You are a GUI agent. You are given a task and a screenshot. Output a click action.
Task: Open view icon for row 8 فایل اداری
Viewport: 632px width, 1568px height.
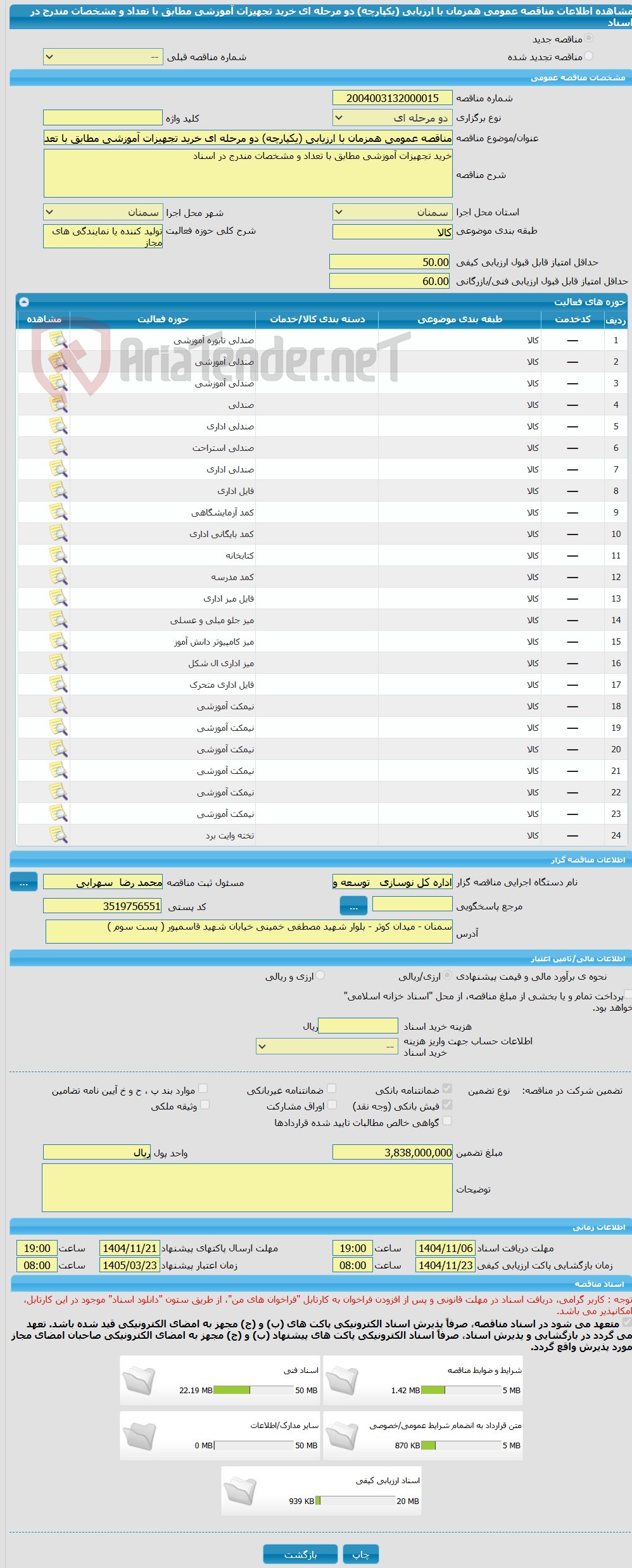pos(58,491)
